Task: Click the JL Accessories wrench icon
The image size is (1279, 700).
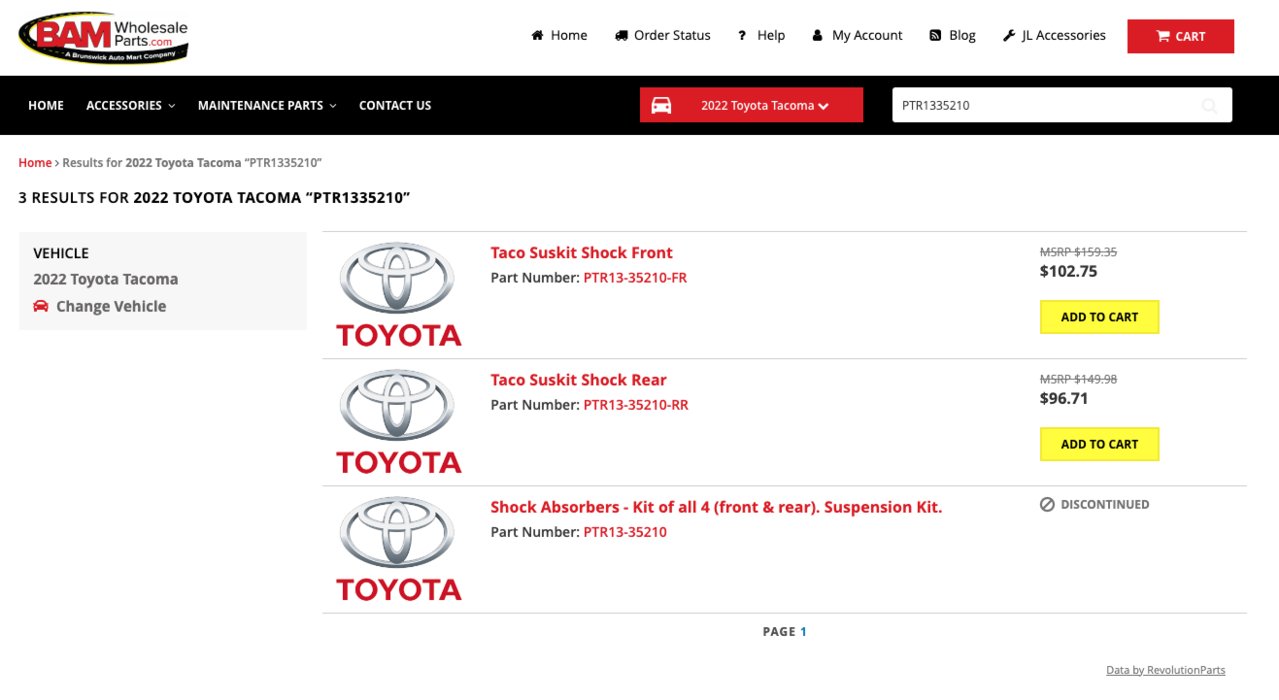Action: (x=1009, y=35)
